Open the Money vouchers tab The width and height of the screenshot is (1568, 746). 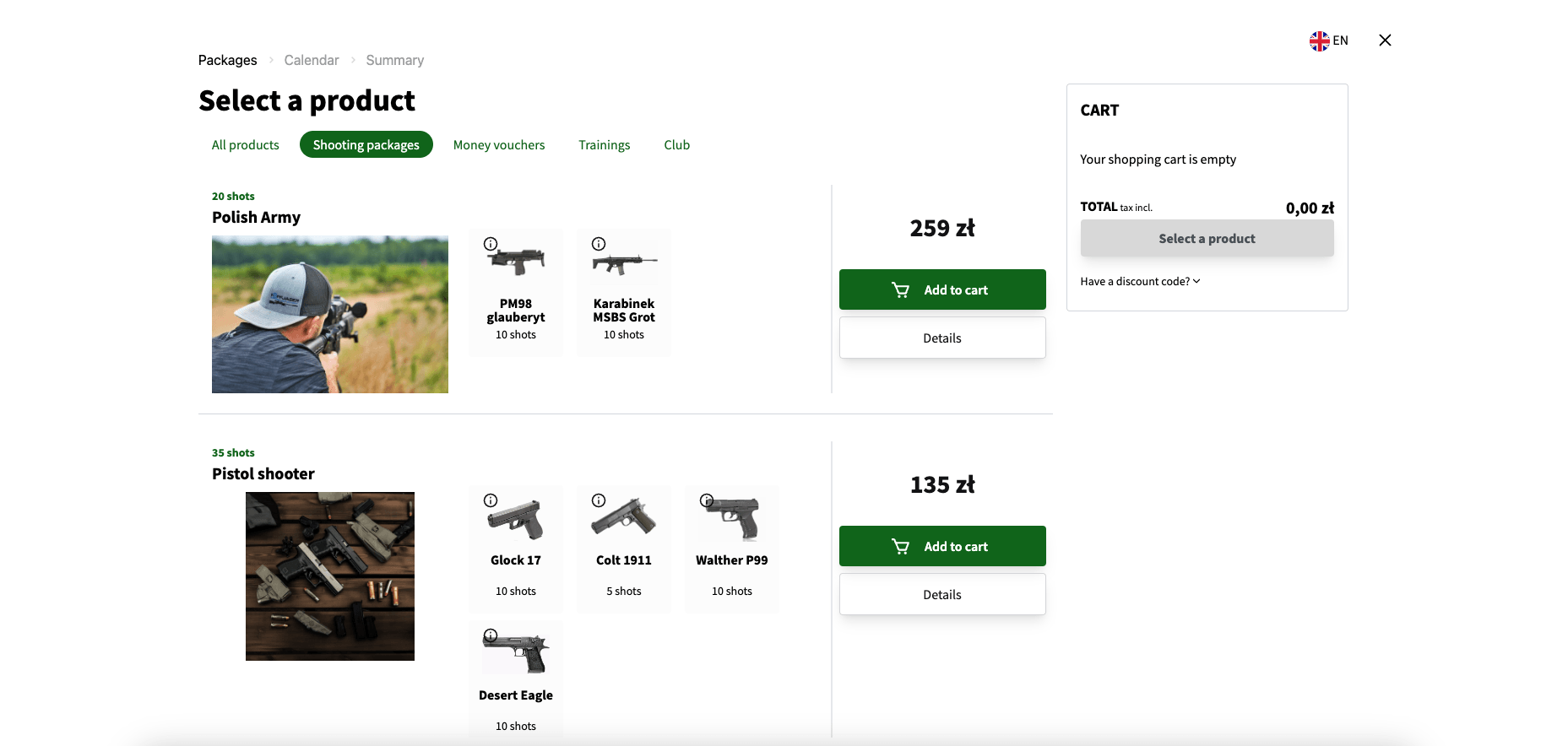pyautogui.click(x=499, y=145)
